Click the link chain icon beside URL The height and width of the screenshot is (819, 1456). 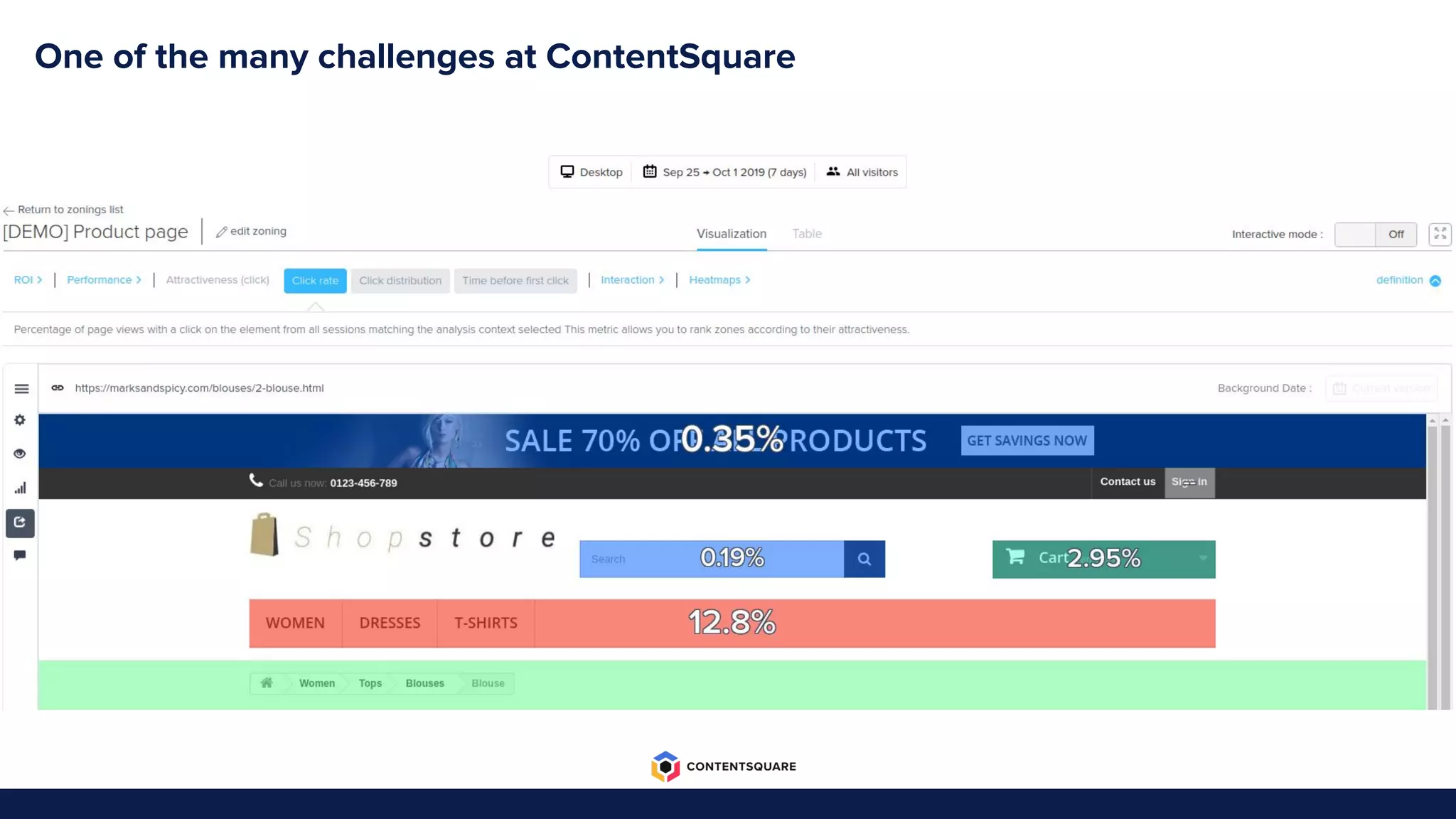coord(58,387)
